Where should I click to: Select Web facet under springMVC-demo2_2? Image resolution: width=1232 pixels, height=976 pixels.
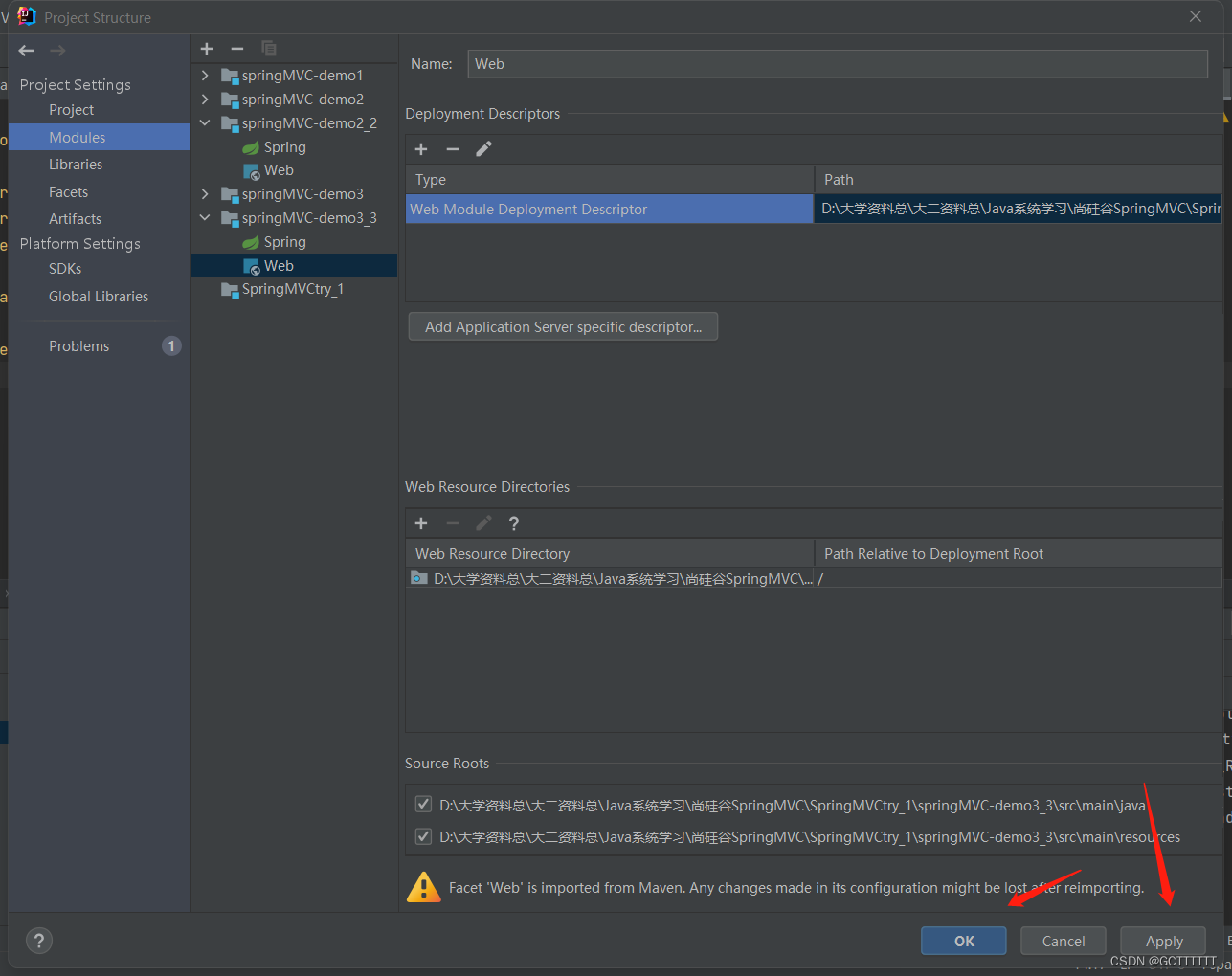[268, 170]
